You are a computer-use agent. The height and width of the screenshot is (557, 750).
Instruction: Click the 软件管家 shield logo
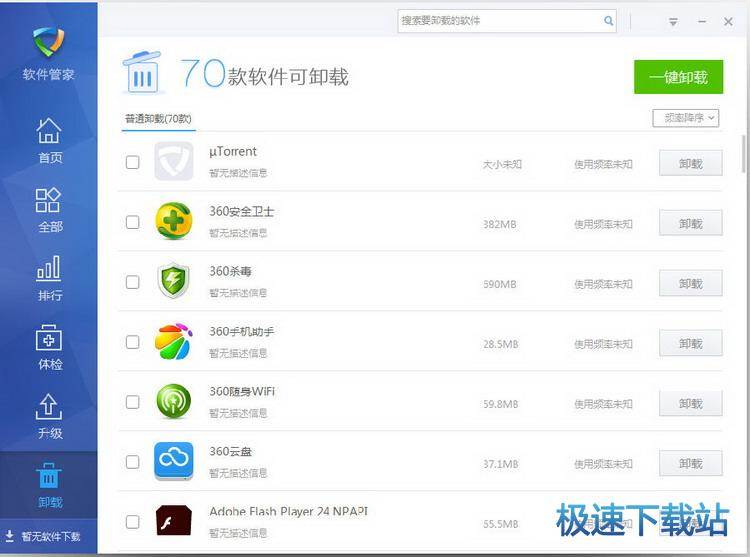[x=48, y=42]
